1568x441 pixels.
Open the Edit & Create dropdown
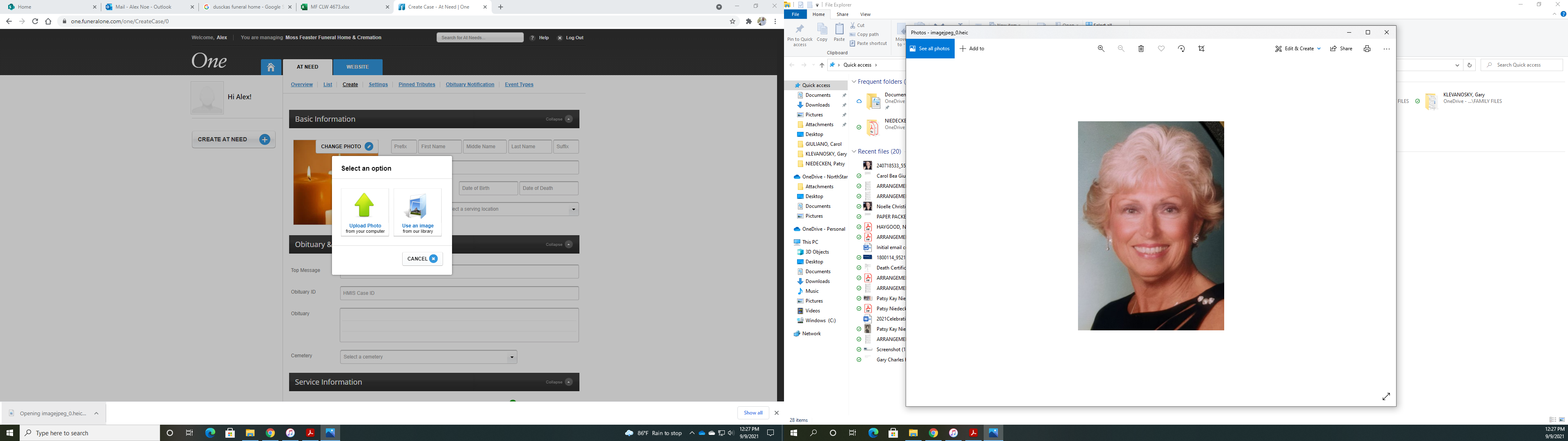(x=1298, y=49)
